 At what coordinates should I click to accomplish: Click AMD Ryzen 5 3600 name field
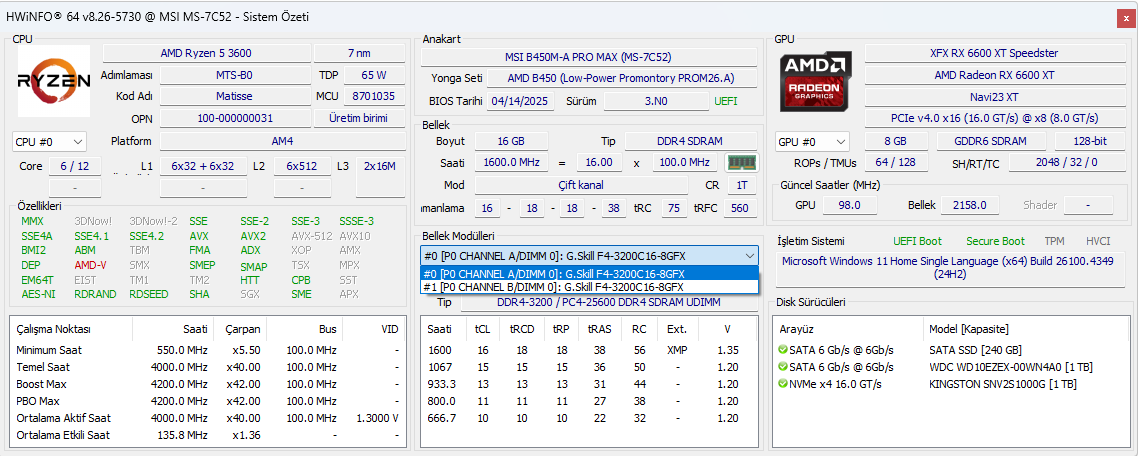206,53
